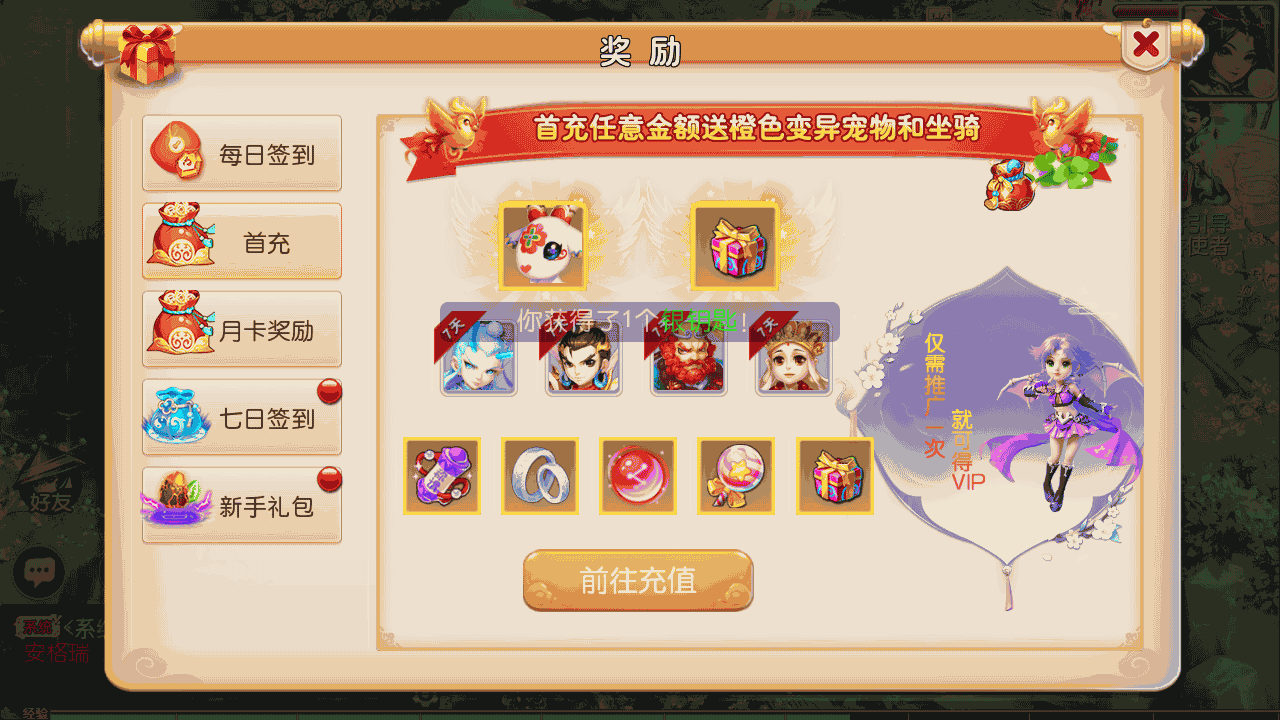Select the white mutant pet reward icon

pyautogui.click(x=543, y=246)
